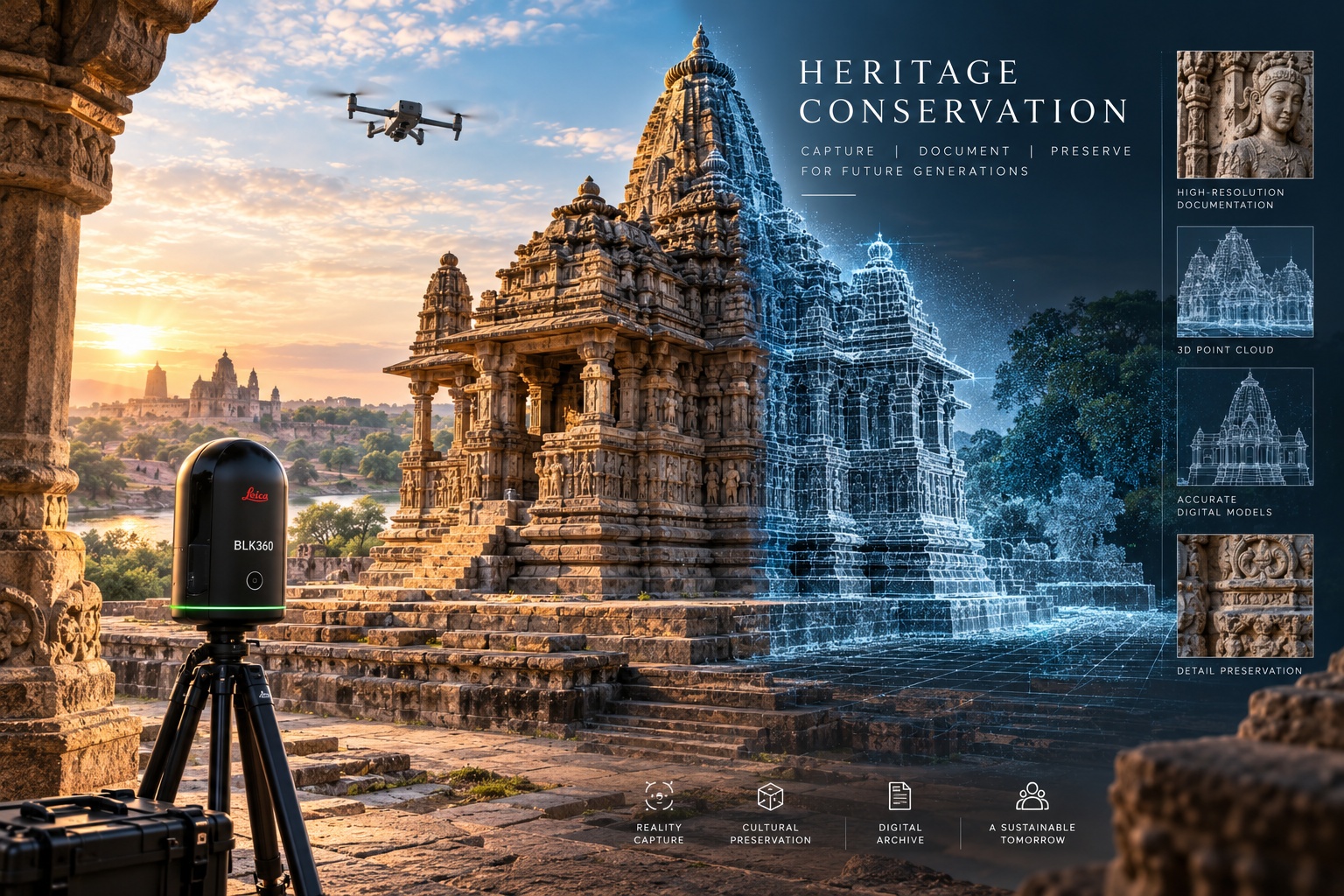The height and width of the screenshot is (896, 1344).
Task: Click the flying drone
Action: point(404,117)
